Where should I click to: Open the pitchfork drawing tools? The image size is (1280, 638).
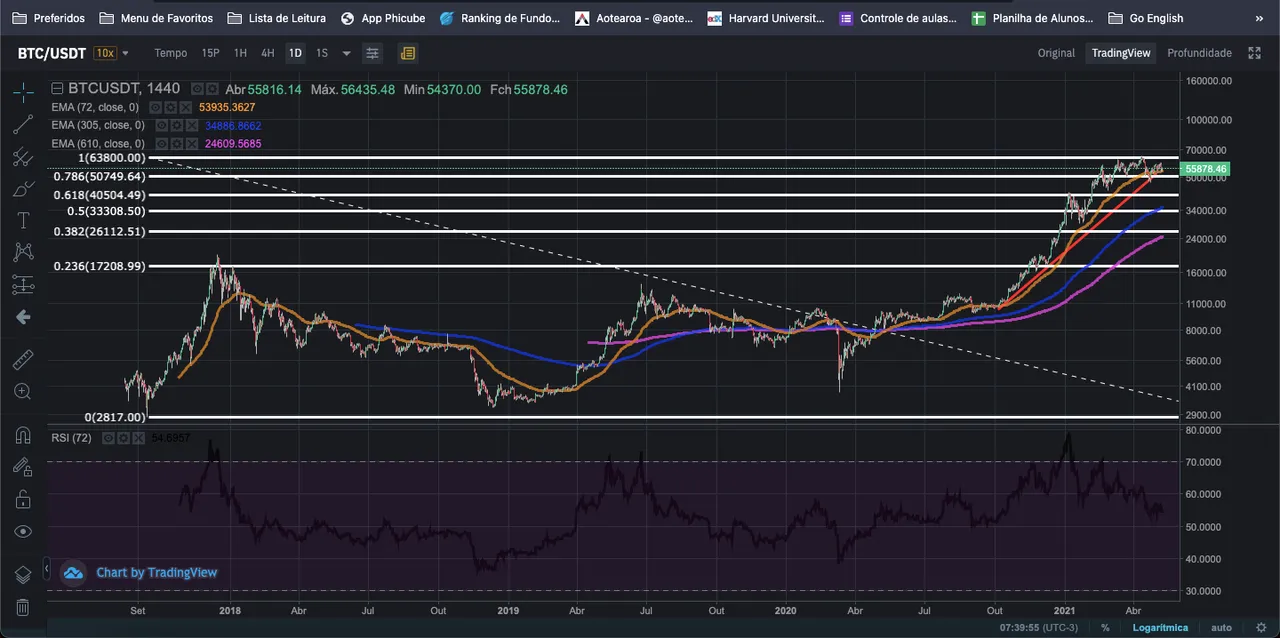(23, 156)
